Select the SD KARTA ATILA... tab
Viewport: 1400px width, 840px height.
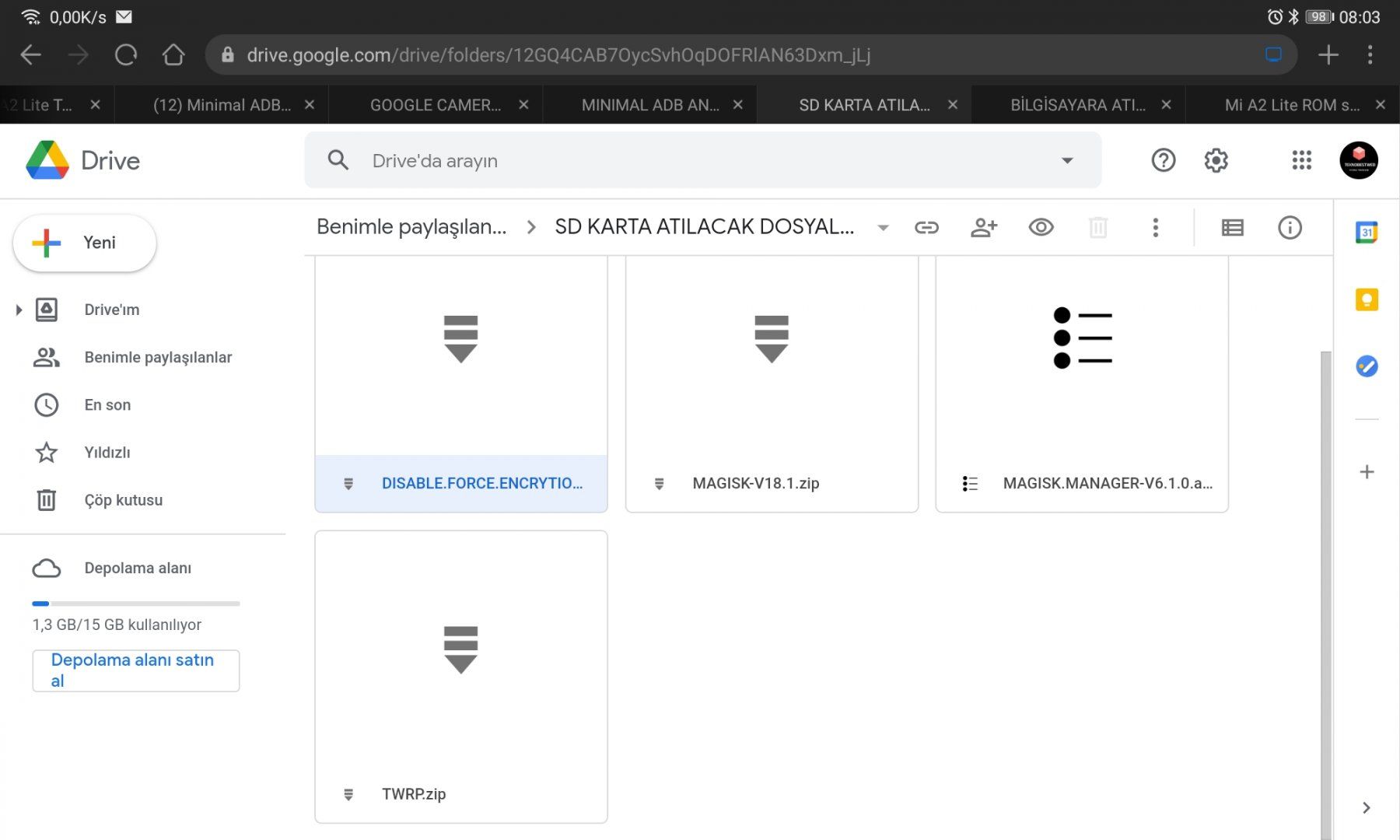click(864, 105)
